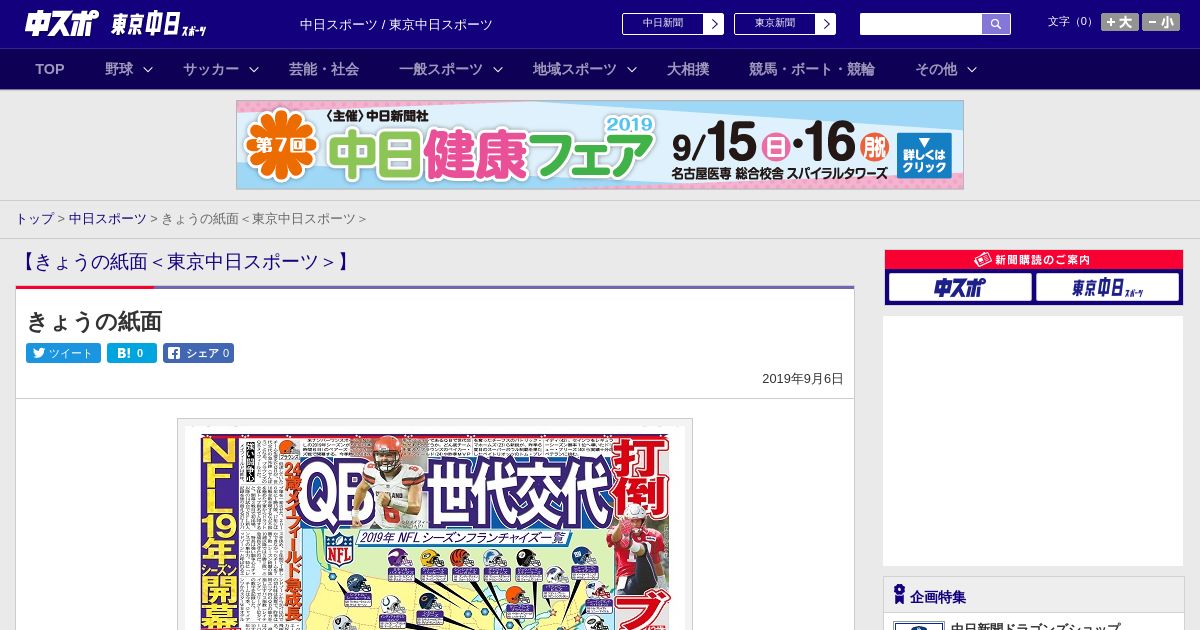Open 競馬・ボート・競輪 menu item
This screenshot has width=1200, height=630.
click(812, 69)
